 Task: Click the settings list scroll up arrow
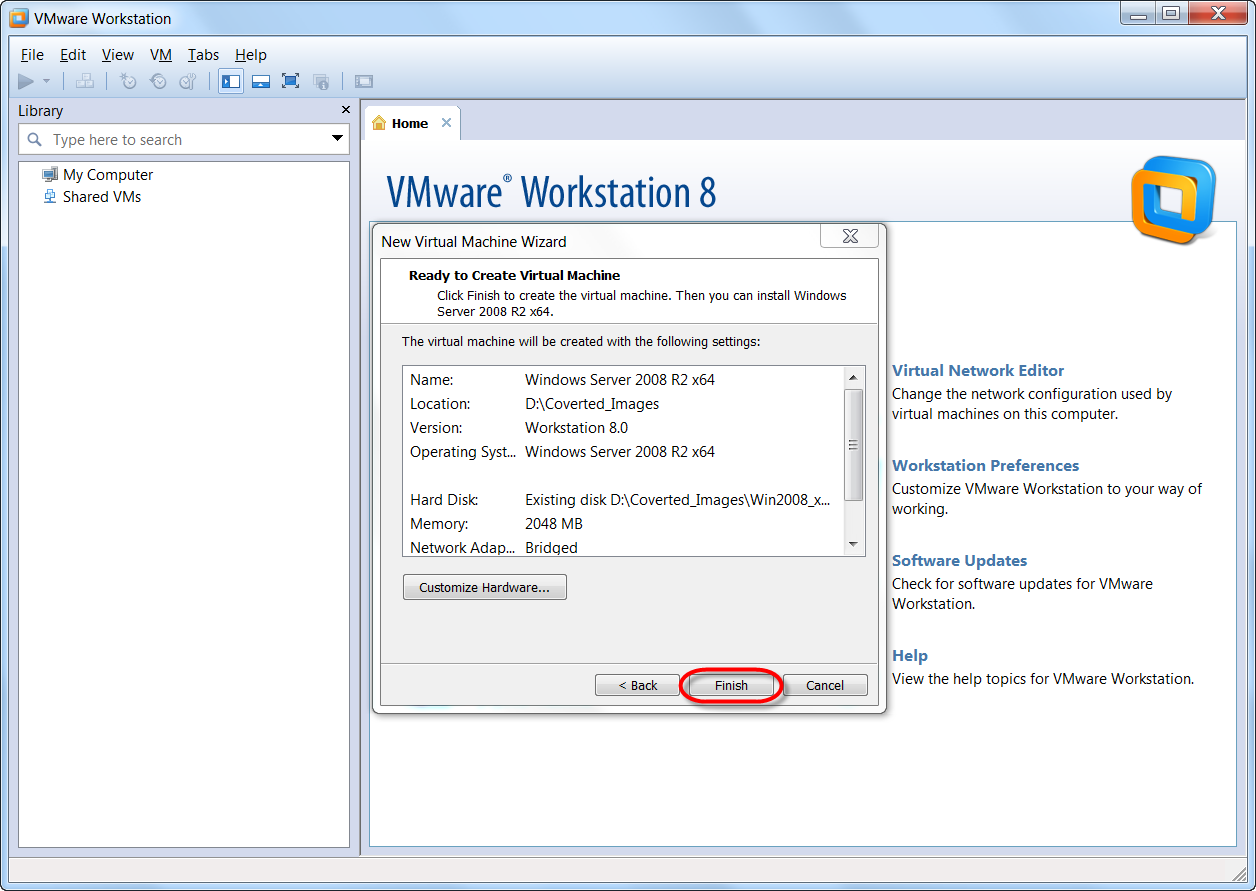(853, 377)
